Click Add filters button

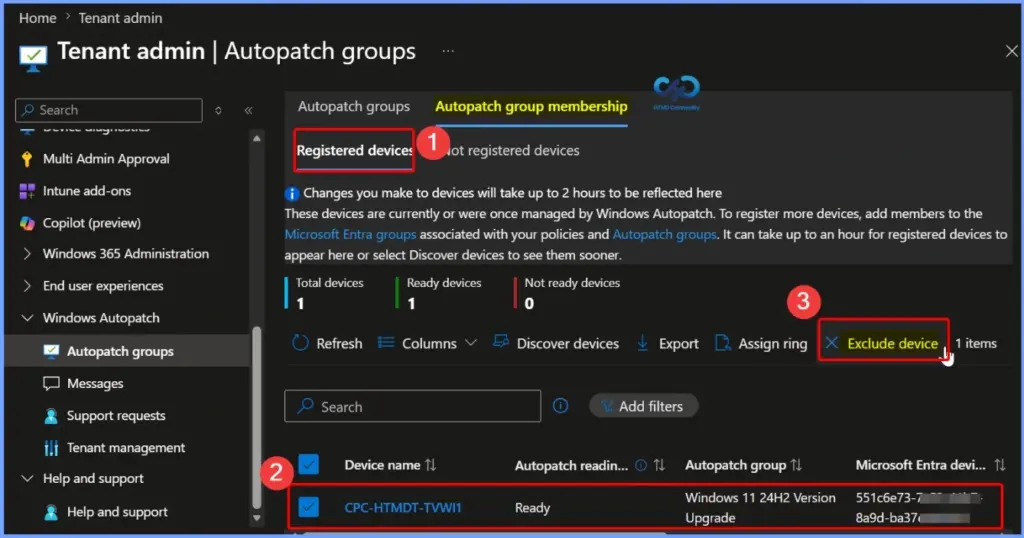643,406
